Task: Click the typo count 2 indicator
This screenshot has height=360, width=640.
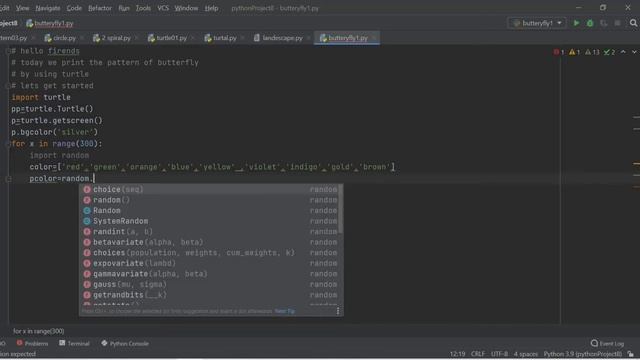Action: coord(609,52)
